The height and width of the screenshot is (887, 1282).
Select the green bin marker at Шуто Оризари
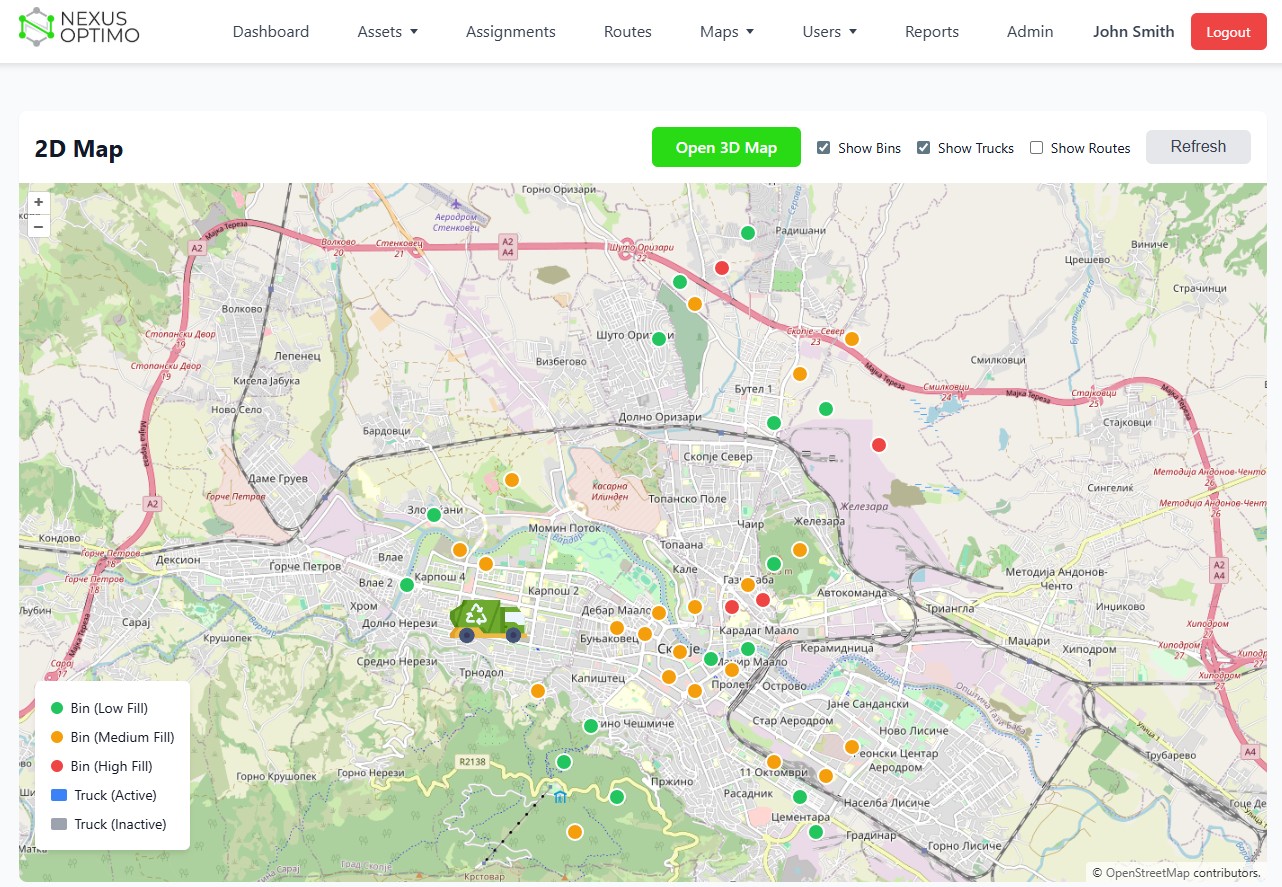click(659, 339)
